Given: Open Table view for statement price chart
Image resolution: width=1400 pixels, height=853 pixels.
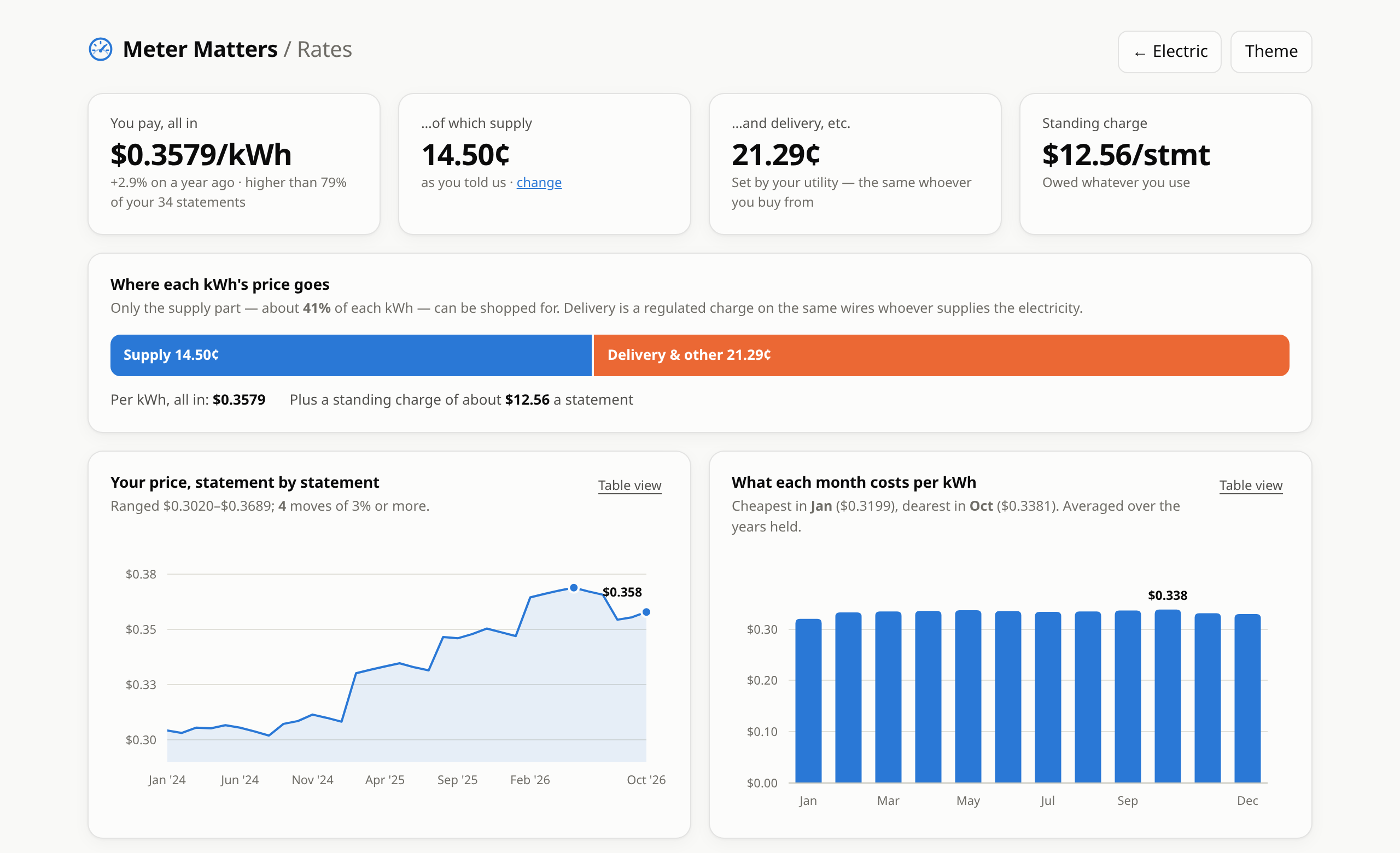Looking at the screenshot, I should click(x=629, y=485).
